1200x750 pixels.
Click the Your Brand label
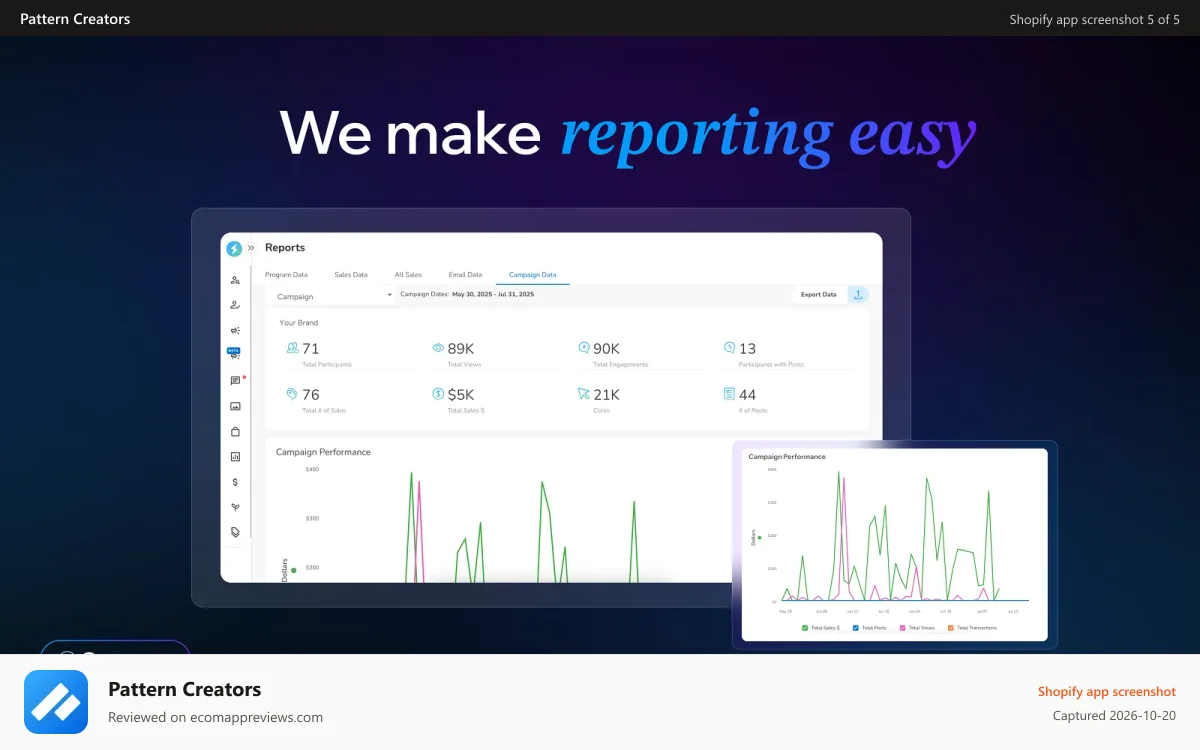click(298, 323)
